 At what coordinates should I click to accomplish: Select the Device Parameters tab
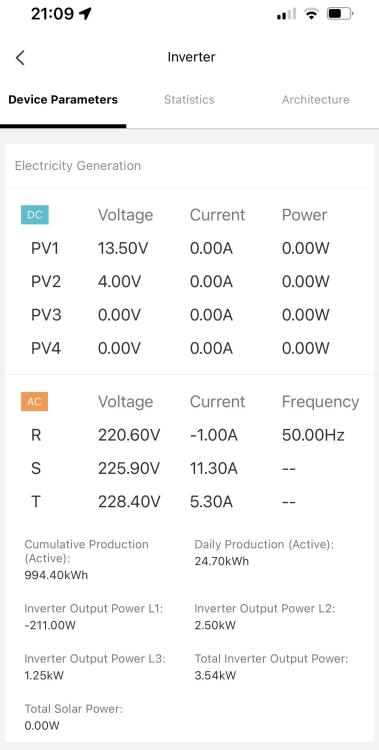tap(63, 99)
